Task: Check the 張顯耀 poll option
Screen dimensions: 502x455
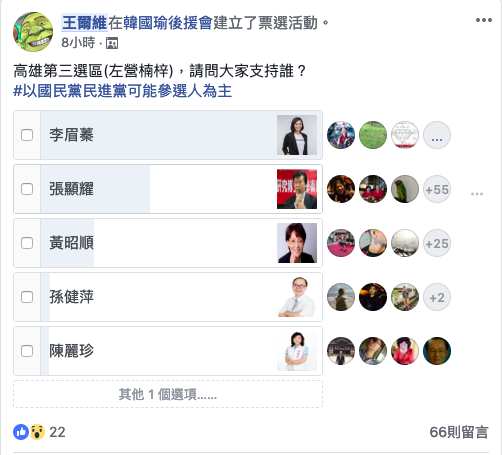Action: click(x=27, y=189)
